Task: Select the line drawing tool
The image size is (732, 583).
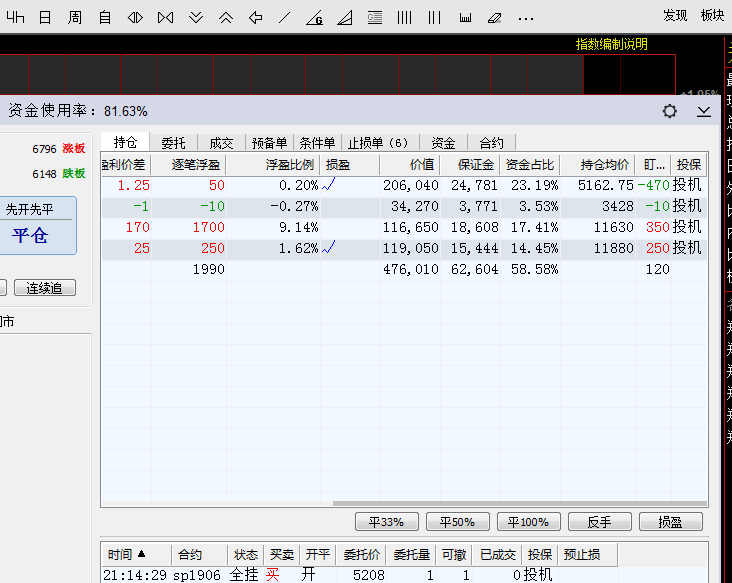Action: tap(285, 17)
